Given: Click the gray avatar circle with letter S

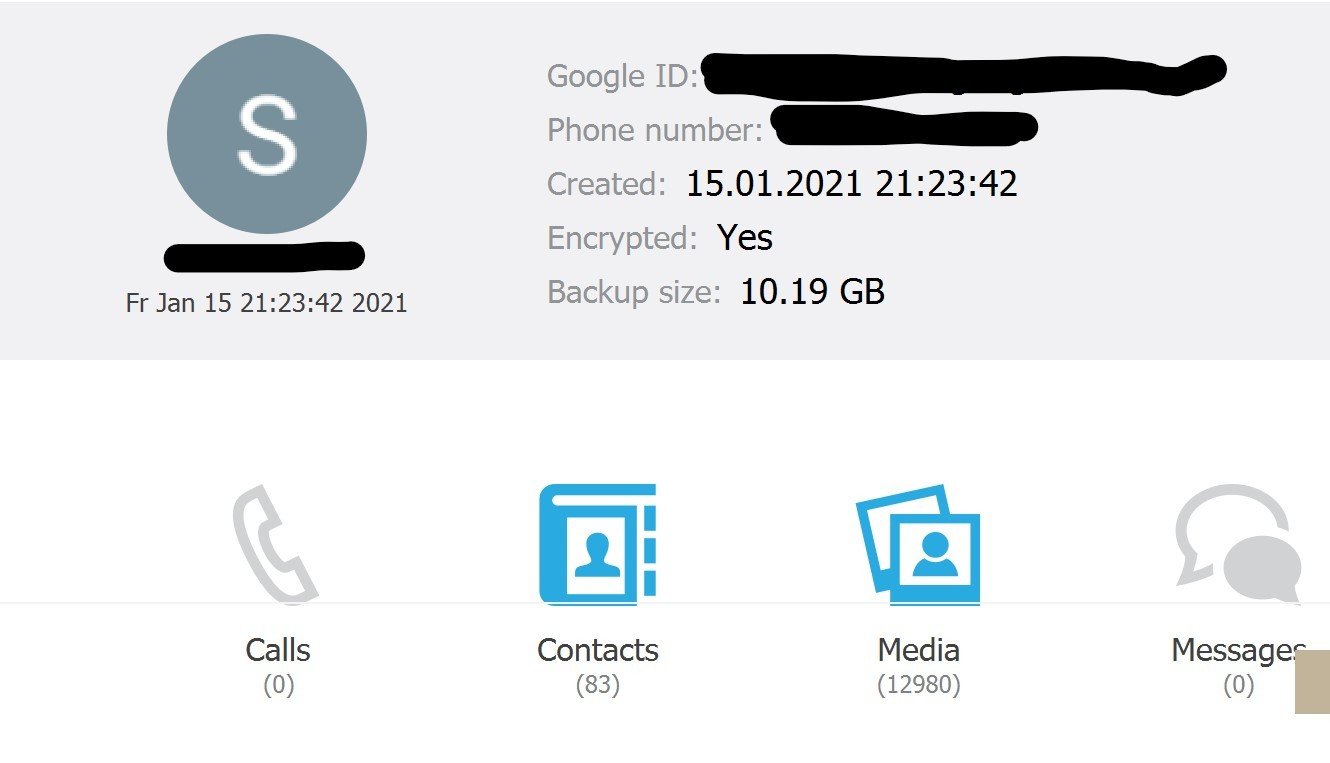Looking at the screenshot, I should tap(267, 135).
